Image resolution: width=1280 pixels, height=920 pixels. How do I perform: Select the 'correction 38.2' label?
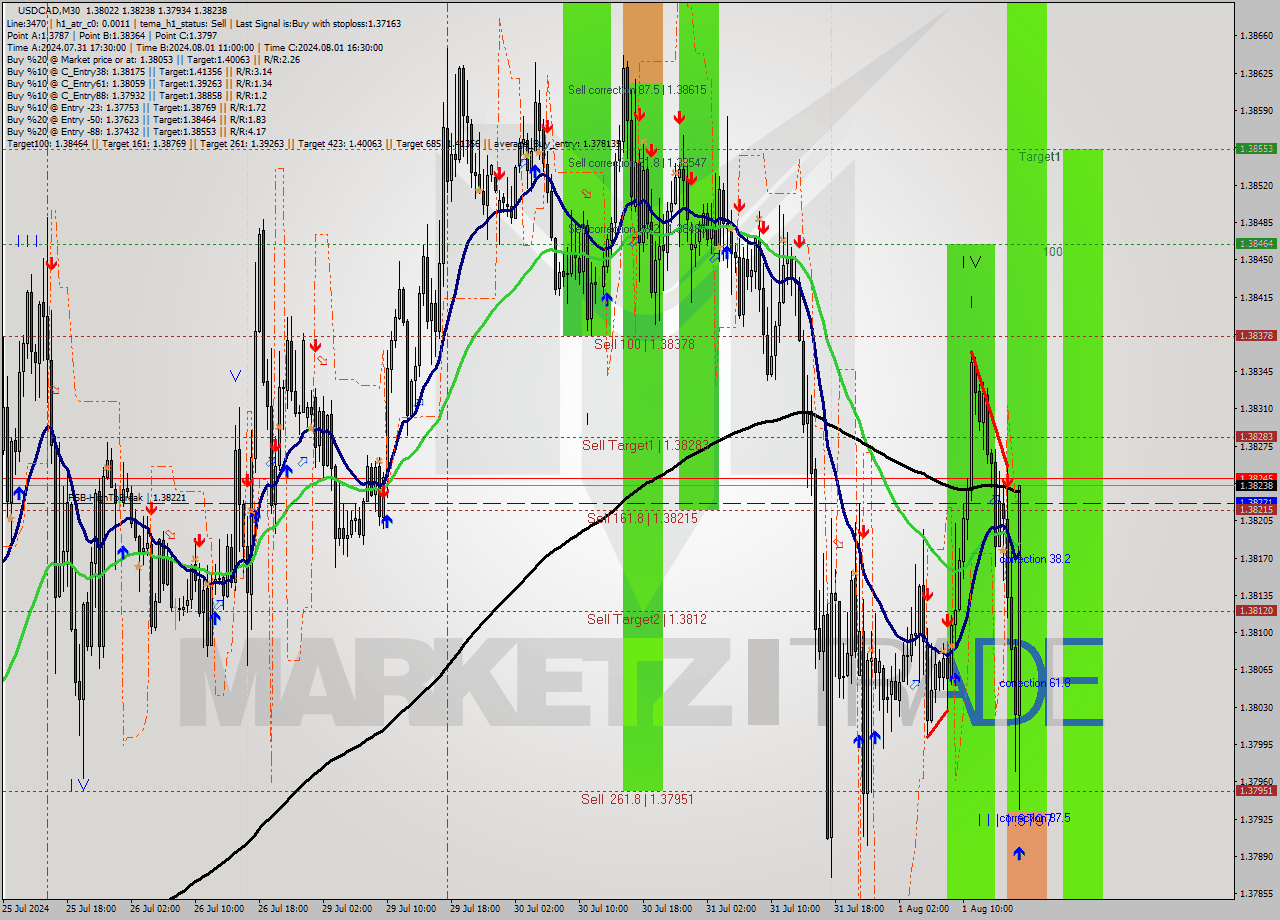coord(1035,559)
